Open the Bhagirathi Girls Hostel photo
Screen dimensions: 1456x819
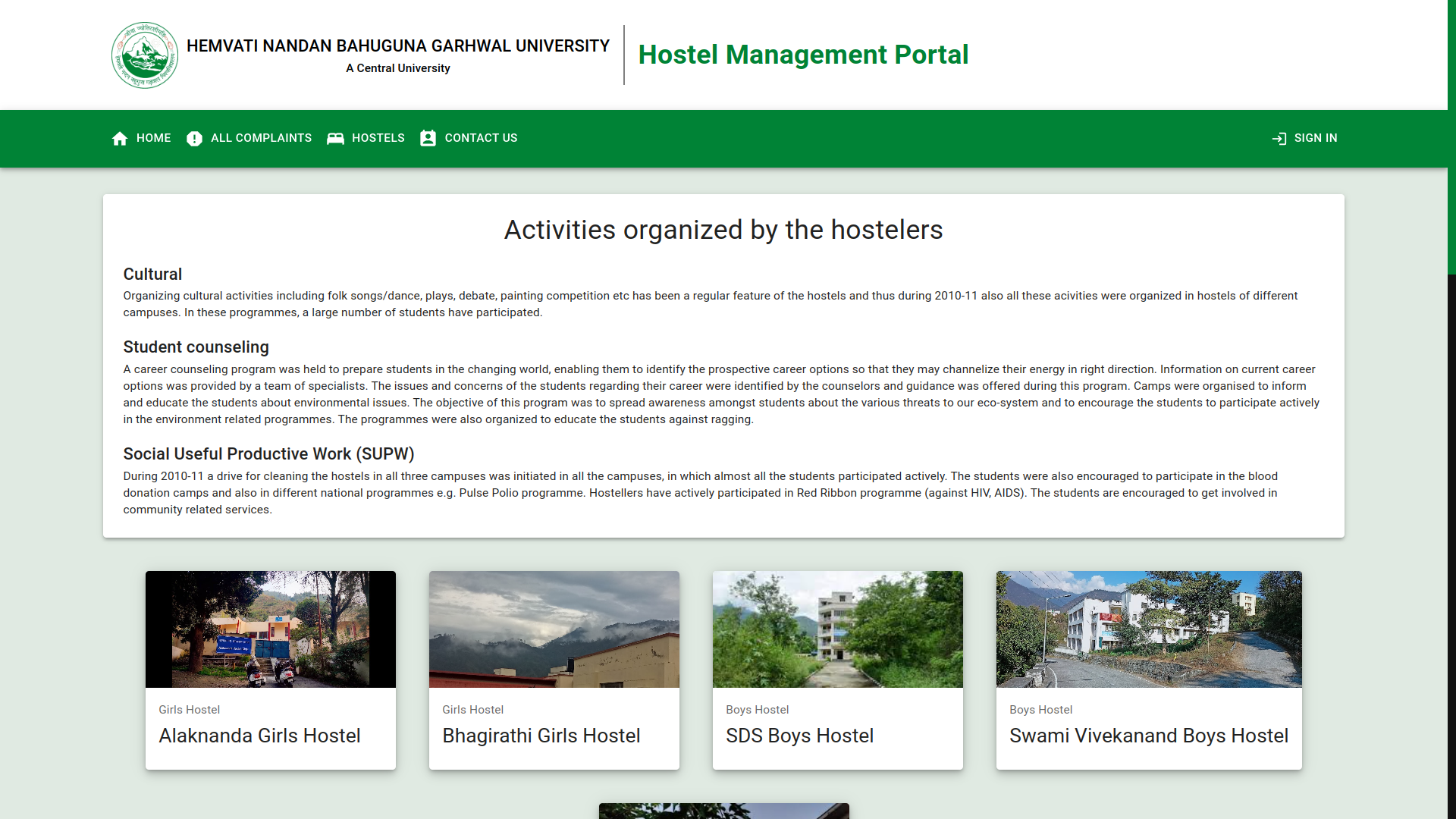pos(554,629)
